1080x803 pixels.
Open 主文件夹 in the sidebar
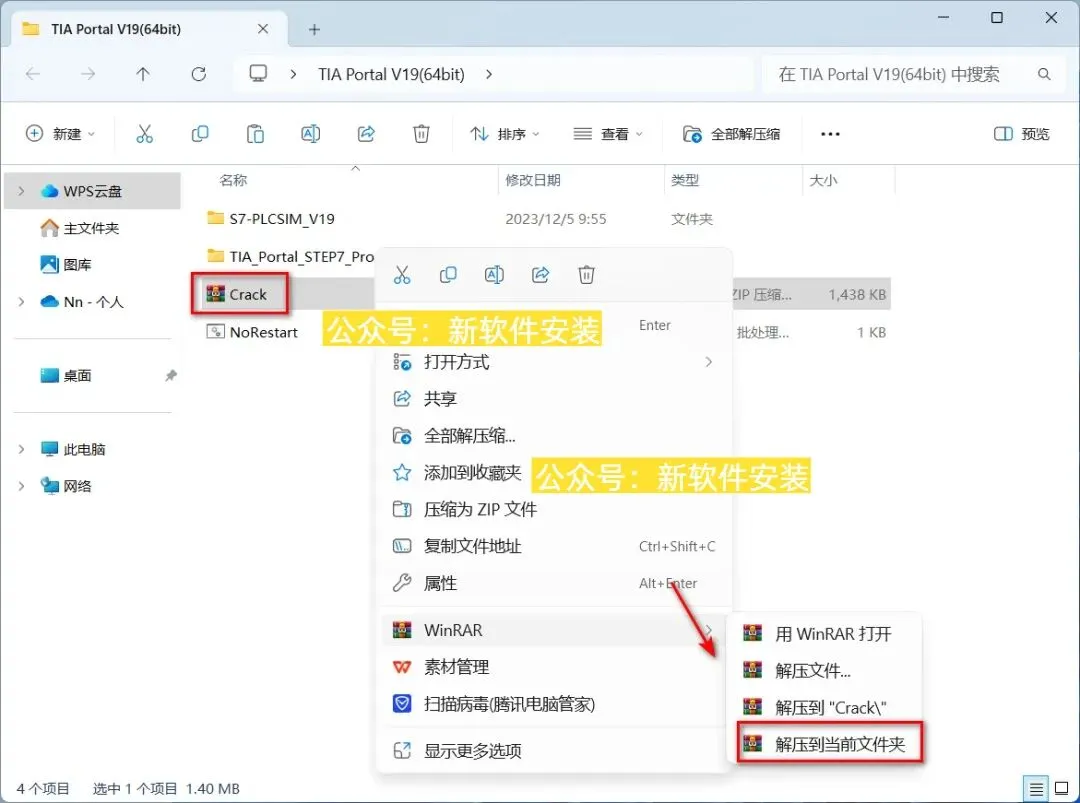92,228
